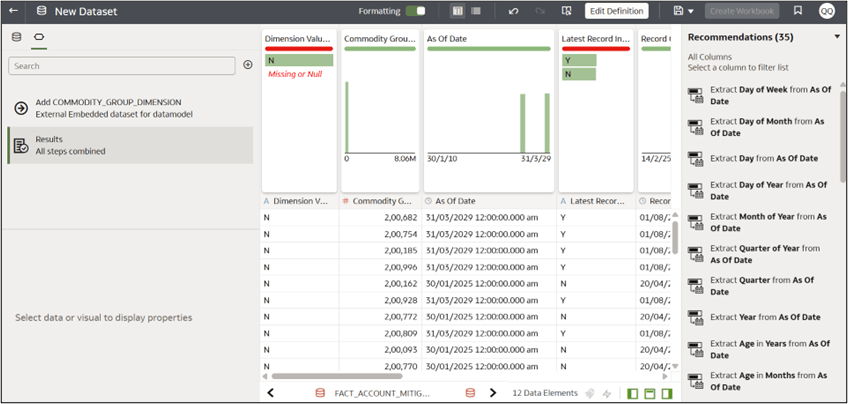Click Create Workbook button

pyautogui.click(x=742, y=11)
